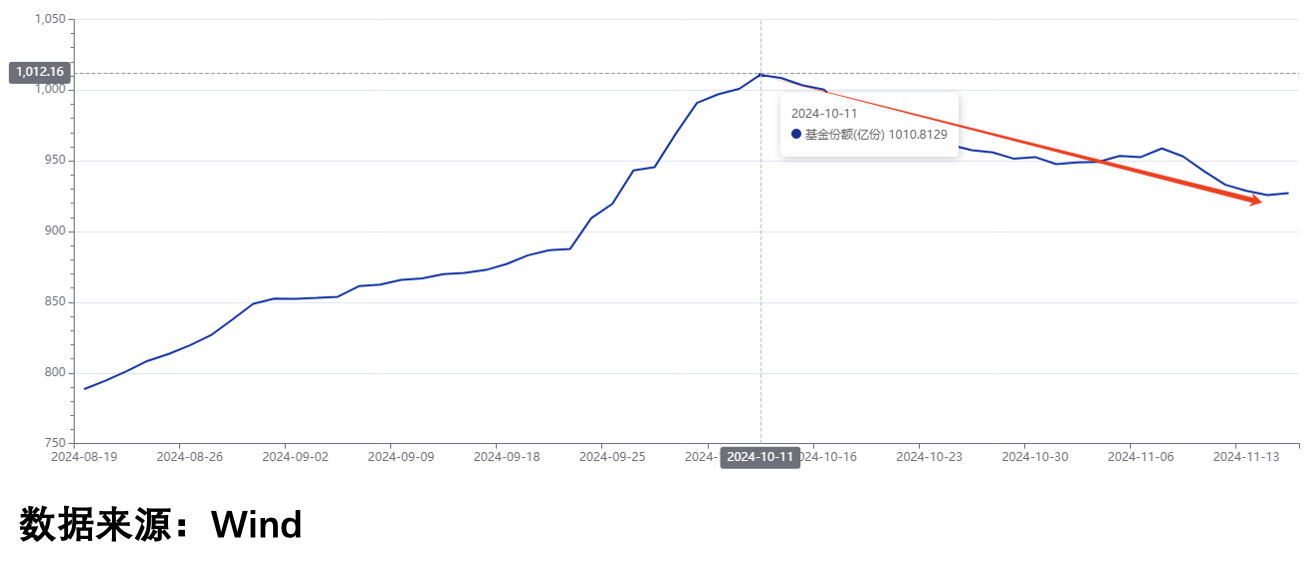Pick the 2024-10-23 date label
This screenshot has width=1314, height=570.
(929, 456)
